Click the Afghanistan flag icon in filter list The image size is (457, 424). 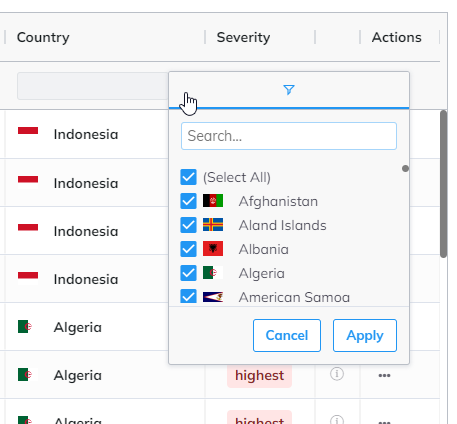(213, 201)
